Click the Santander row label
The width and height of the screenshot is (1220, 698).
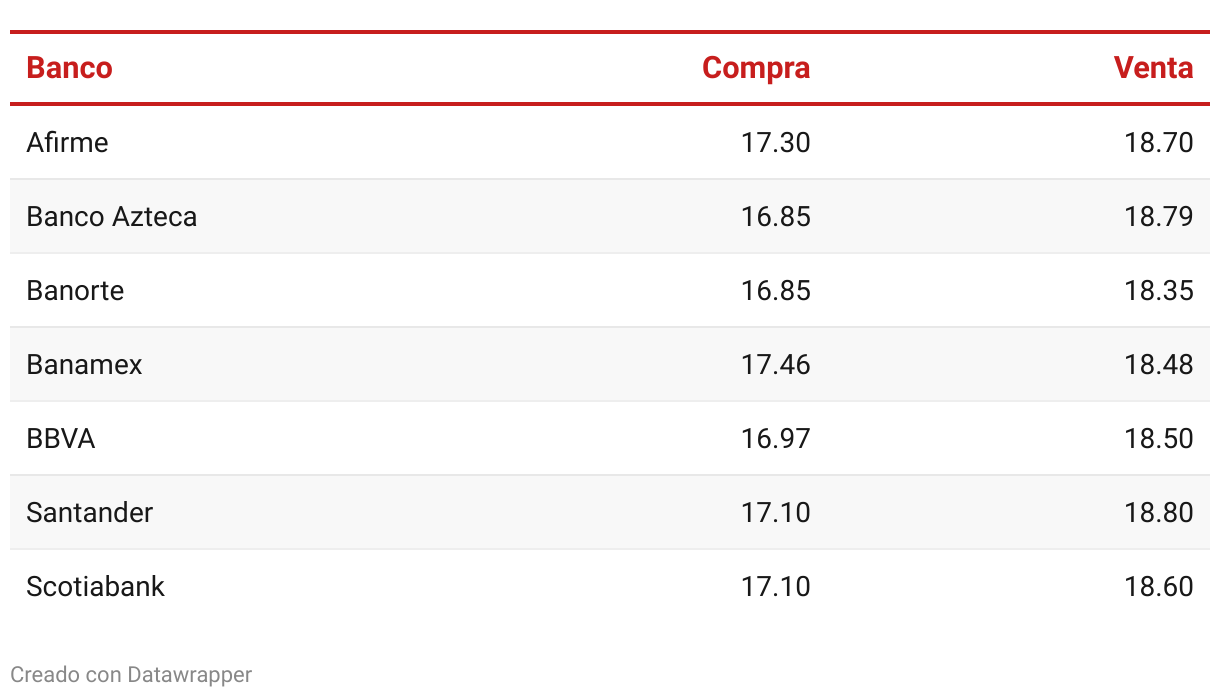coord(89,512)
